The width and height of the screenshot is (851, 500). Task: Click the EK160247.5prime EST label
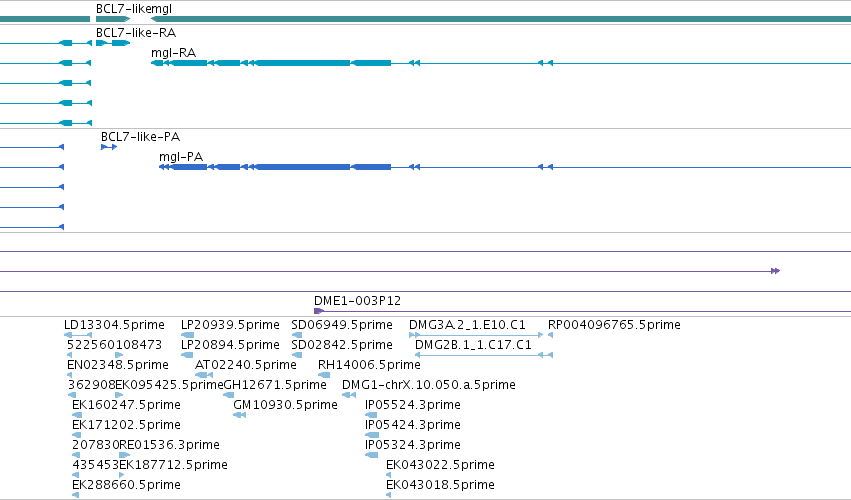coord(126,405)
